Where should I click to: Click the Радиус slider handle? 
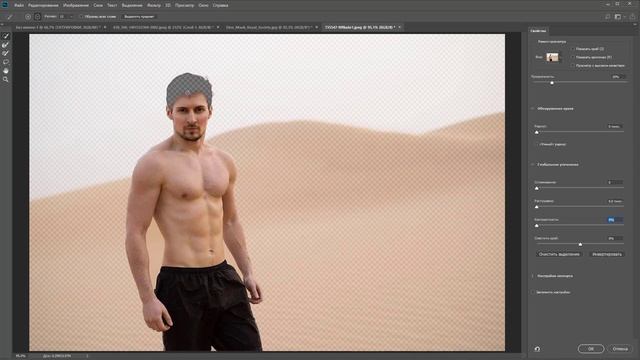click(536, 132)
